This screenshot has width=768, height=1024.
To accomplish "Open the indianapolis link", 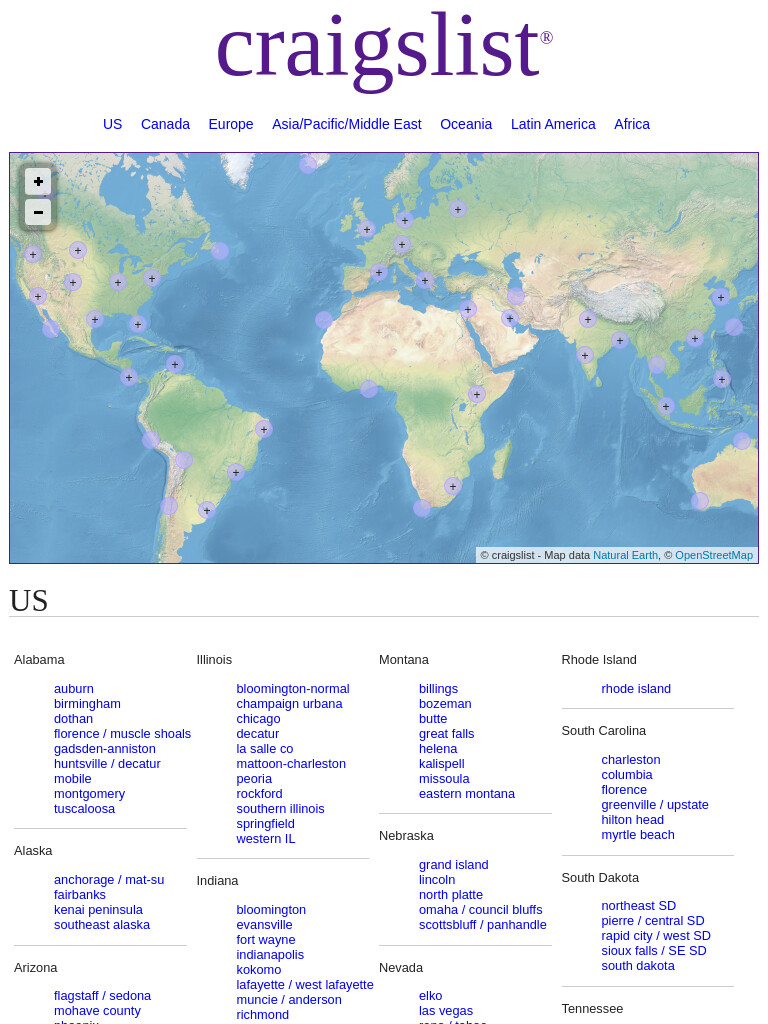I will (x=270, y=955).
